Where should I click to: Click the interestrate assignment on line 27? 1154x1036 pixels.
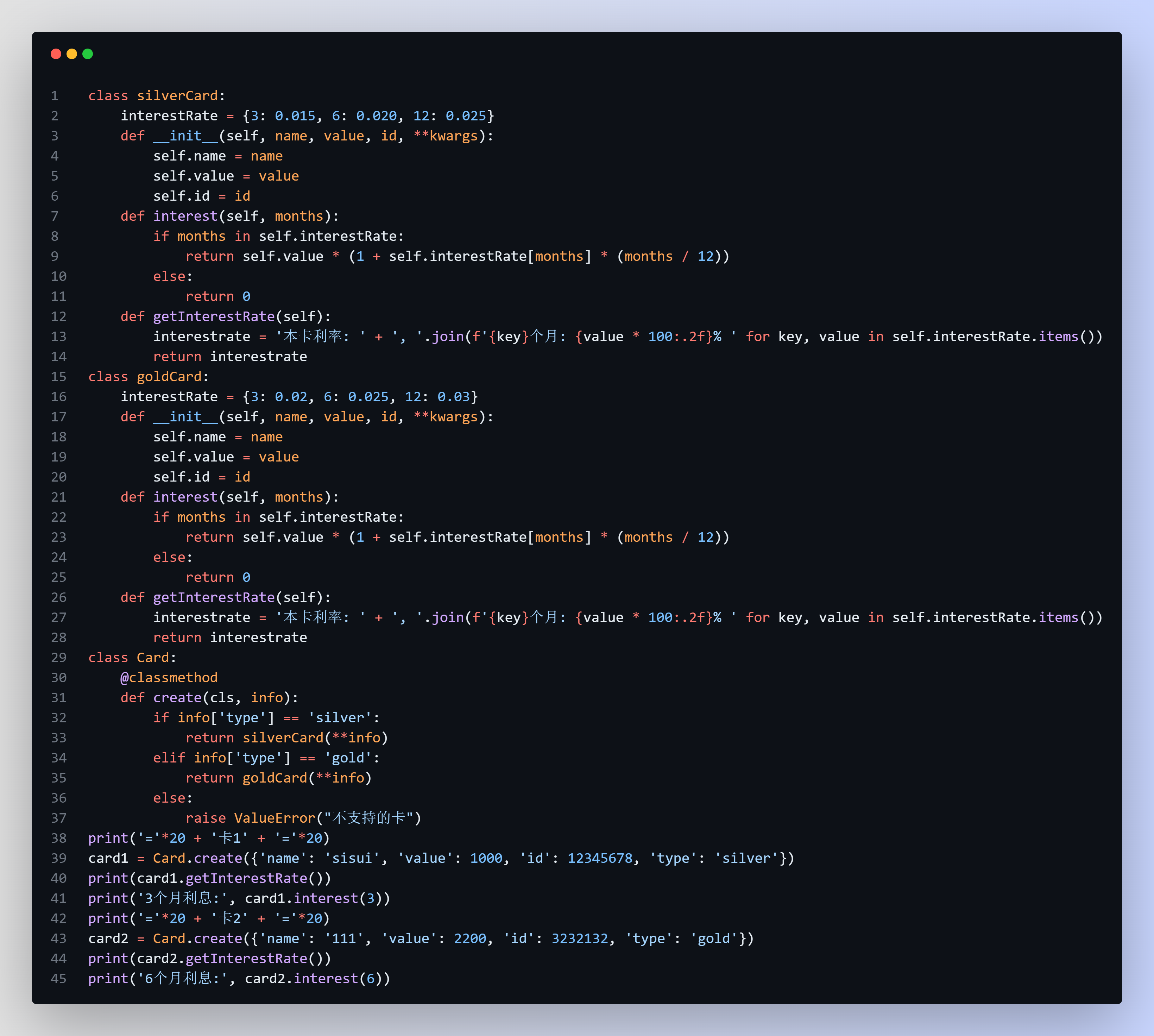pos(628,617)
